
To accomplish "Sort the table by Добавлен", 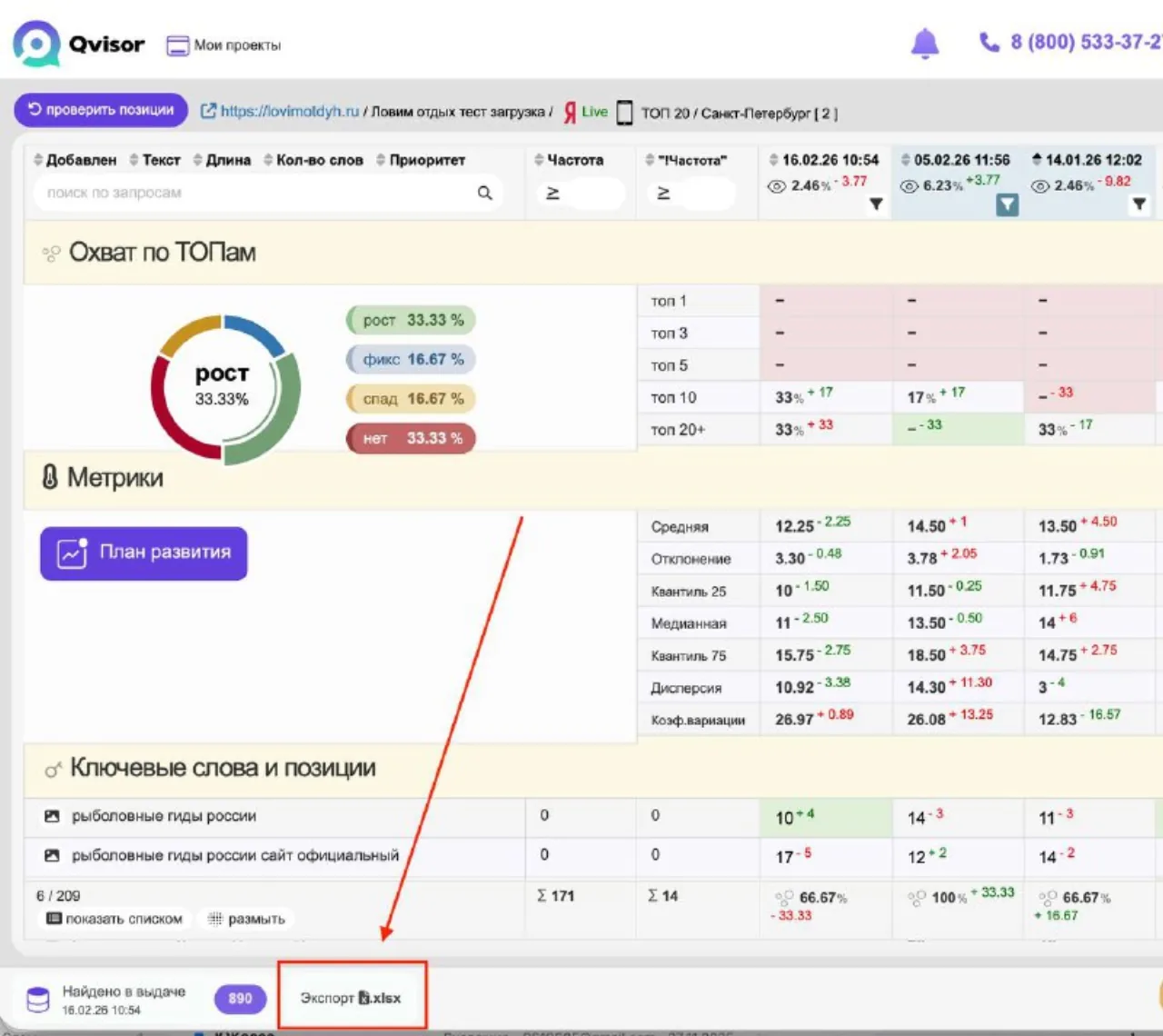I will 75,160.
